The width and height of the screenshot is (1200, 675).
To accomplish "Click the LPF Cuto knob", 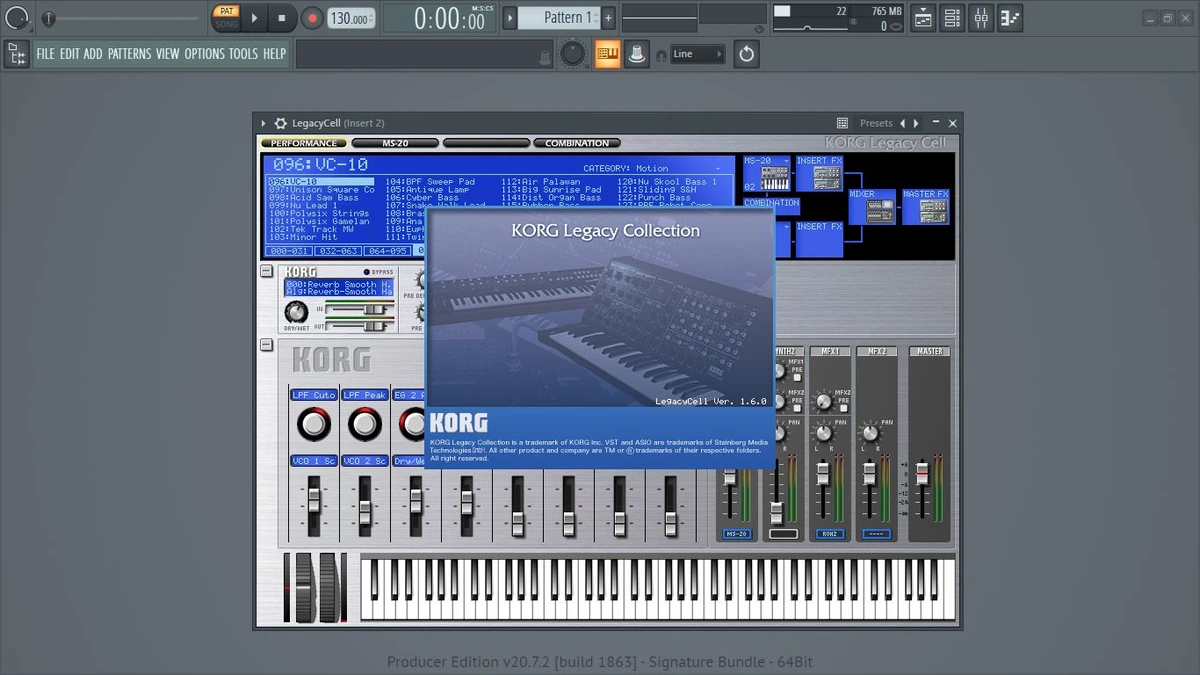I will coord(314,425).
